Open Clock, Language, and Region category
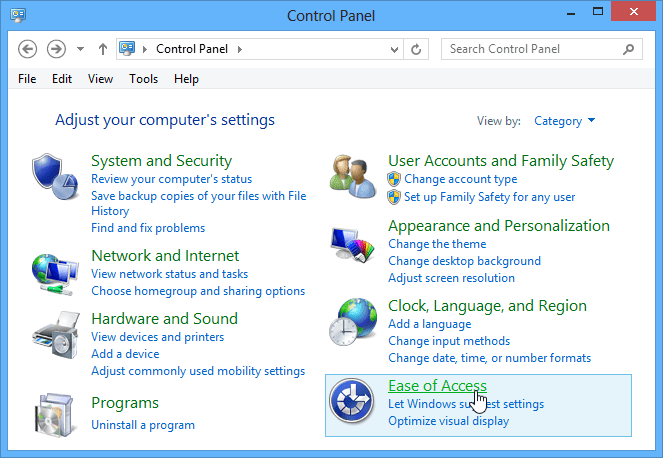The height and width of the screenshot is (458, 663). (x=488, y=306)
